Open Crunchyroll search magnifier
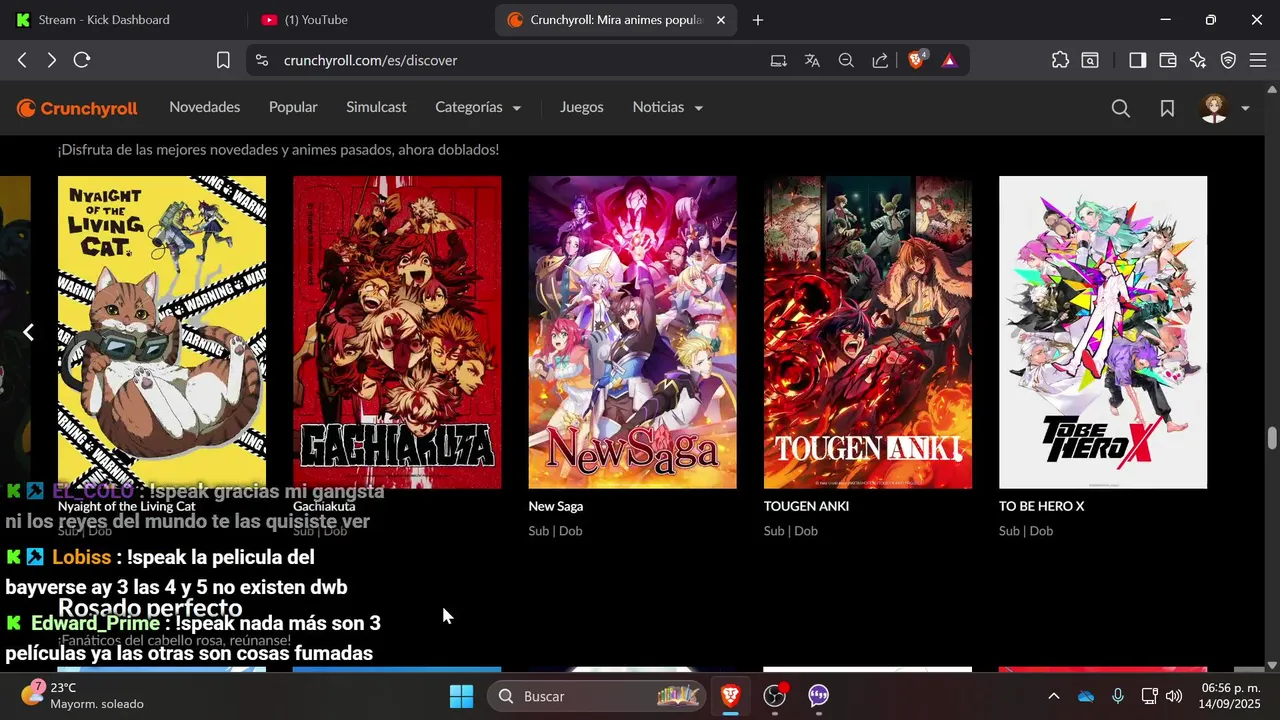The height and width of the screenshot is (720, 1280). [x=1121, y=108]
